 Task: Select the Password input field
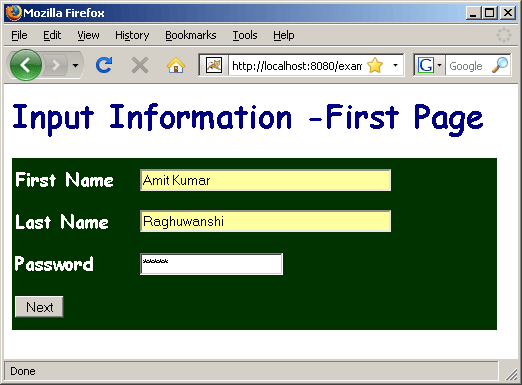[211, 264]
